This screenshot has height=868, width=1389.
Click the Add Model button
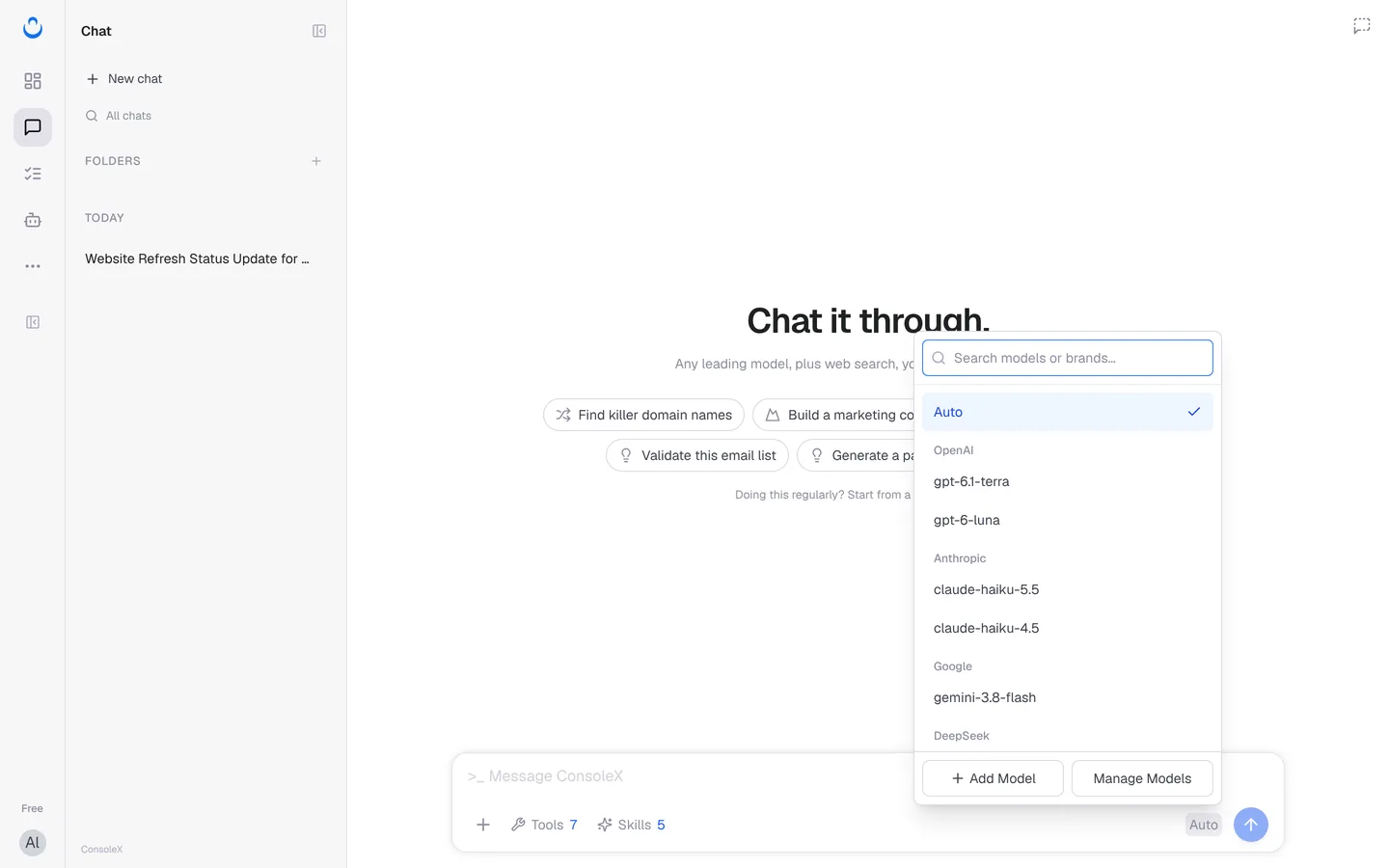pos(993,778)
